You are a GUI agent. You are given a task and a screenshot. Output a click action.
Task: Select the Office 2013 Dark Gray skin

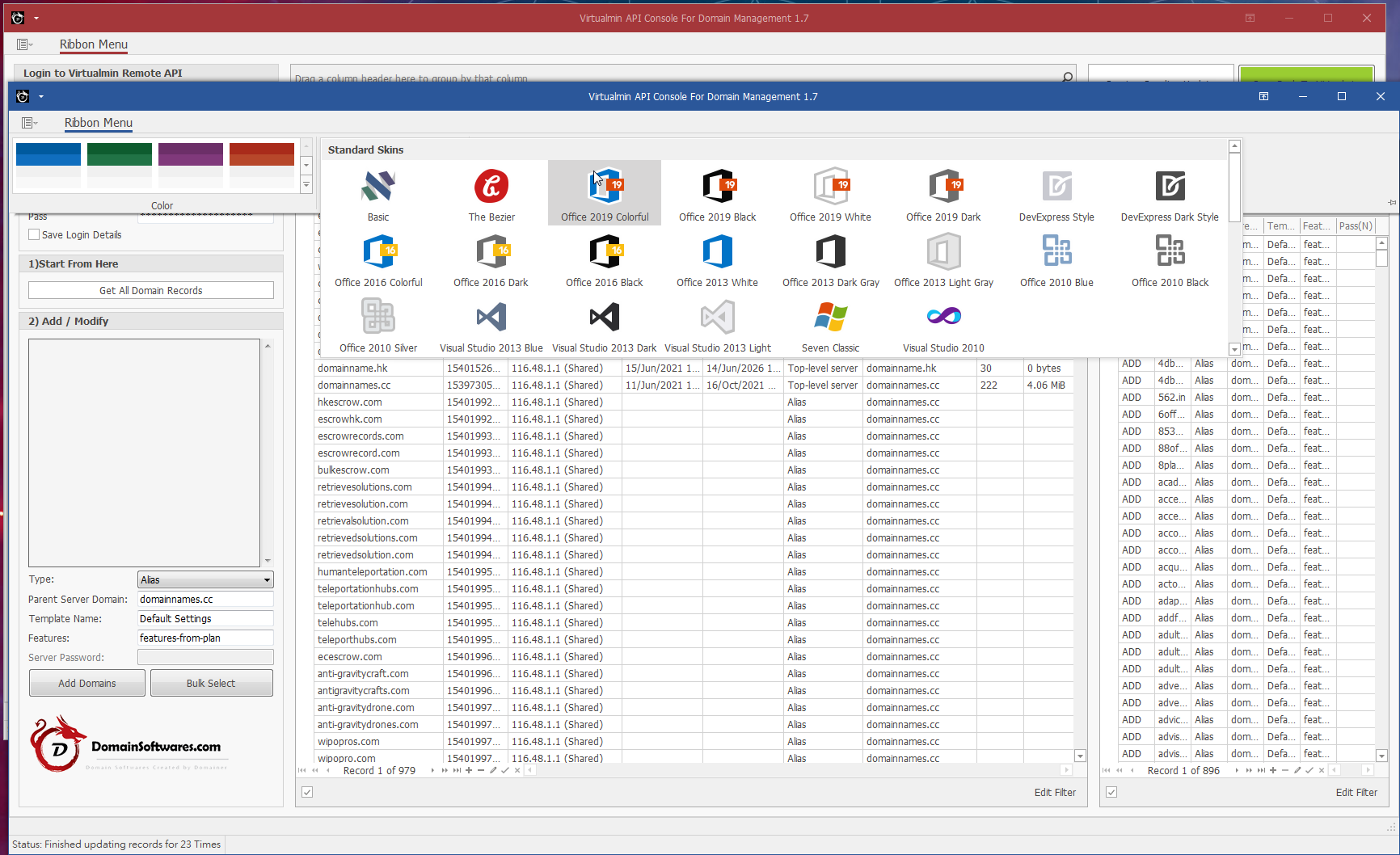point(831,259)
